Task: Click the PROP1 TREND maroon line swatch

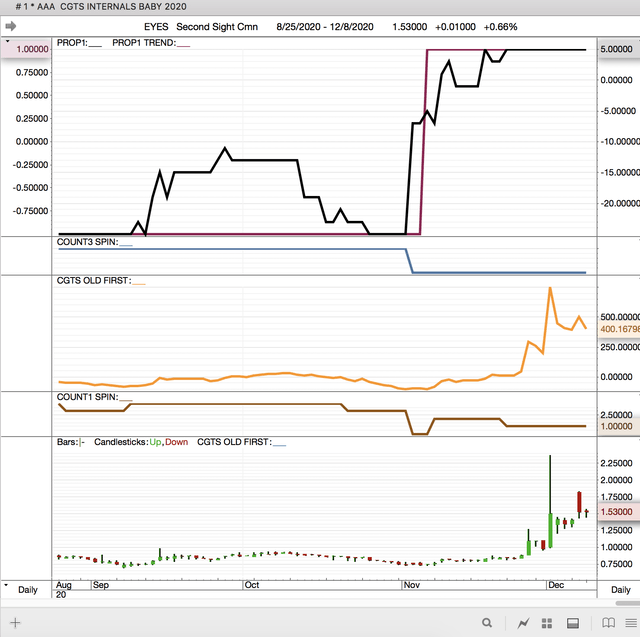Action: [x=183, y=46]
